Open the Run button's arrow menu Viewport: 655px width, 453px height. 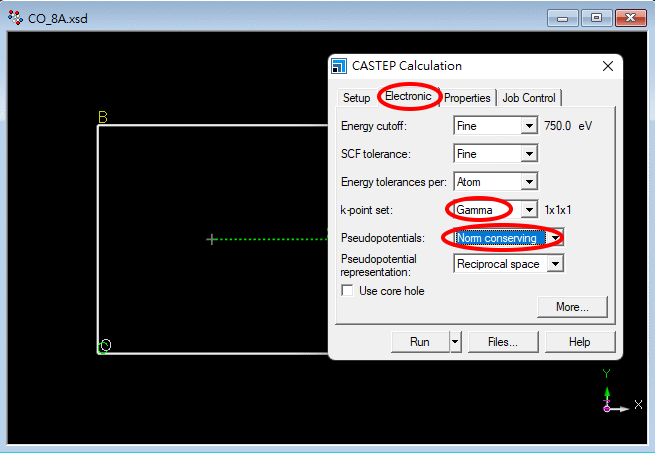[x=456, y=342]
